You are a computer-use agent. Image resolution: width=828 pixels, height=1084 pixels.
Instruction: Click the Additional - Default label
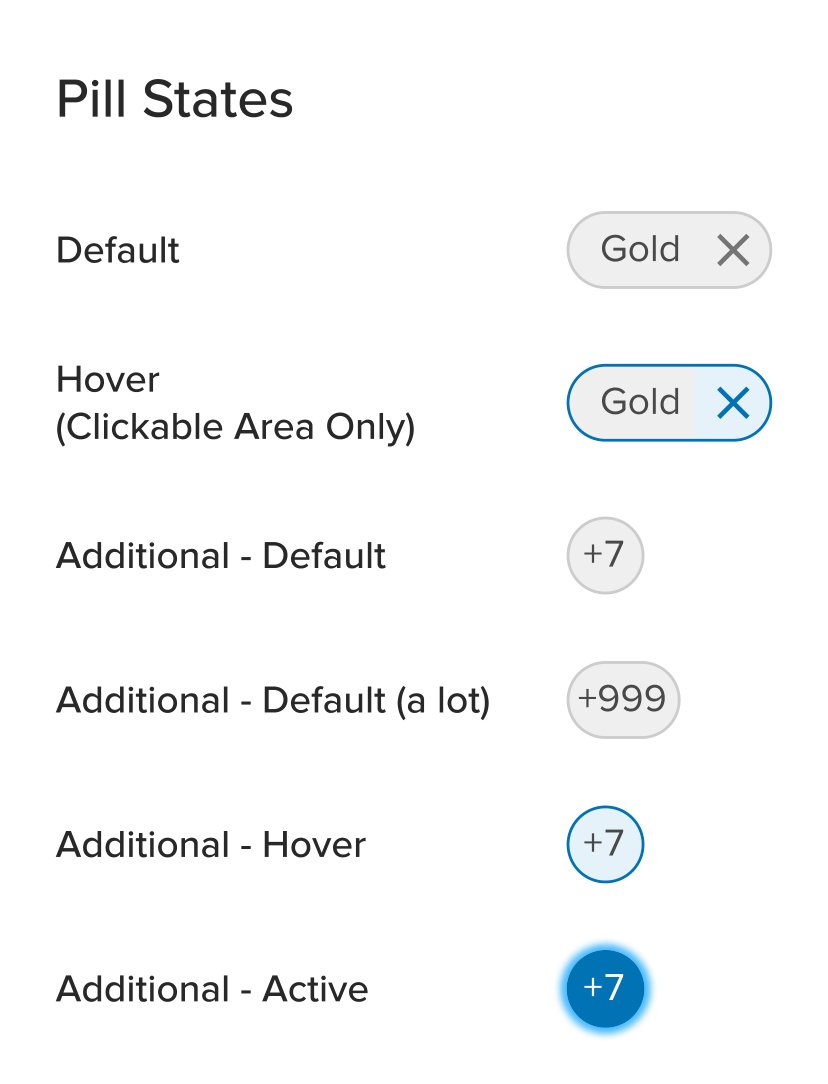click(220, 556)
